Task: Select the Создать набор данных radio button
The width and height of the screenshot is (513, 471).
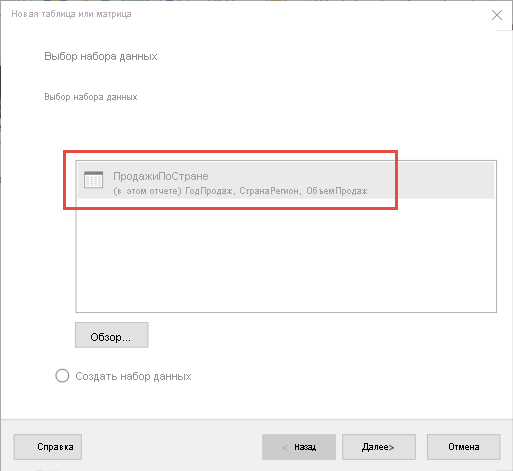Action: (x=62, y=376)
